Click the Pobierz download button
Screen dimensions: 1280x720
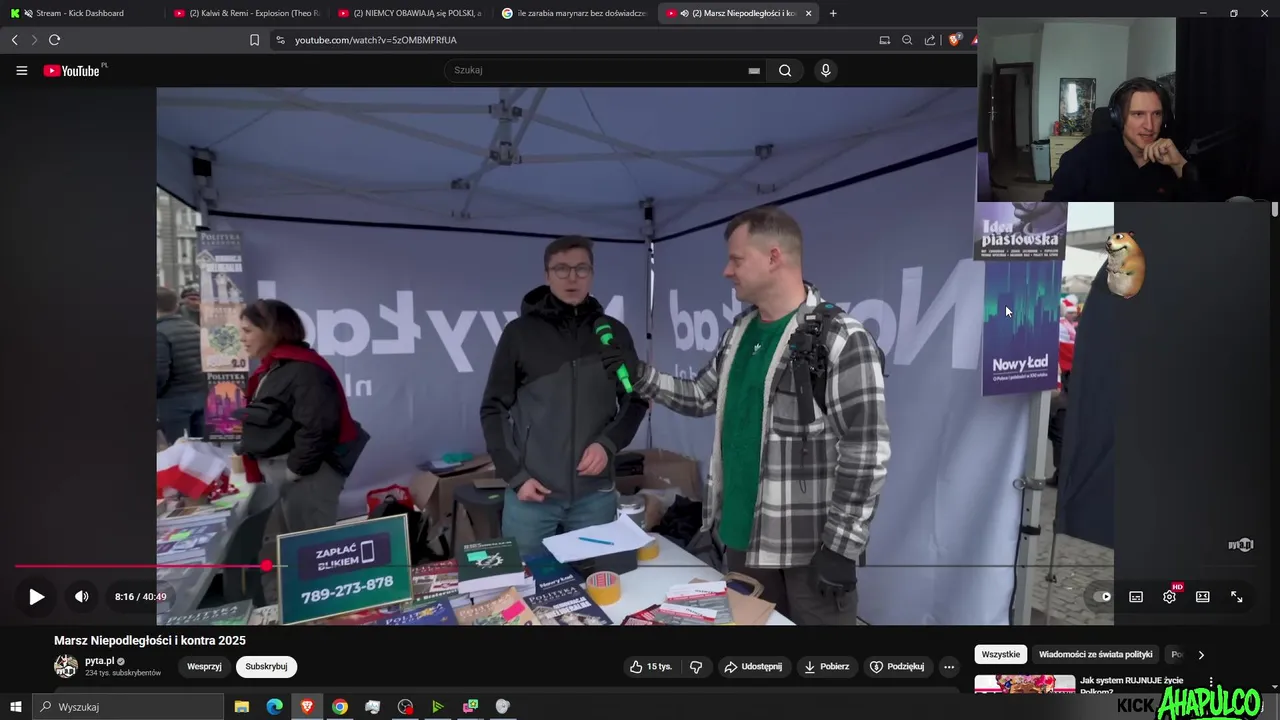pyautogui.click(x=826, y=666)
